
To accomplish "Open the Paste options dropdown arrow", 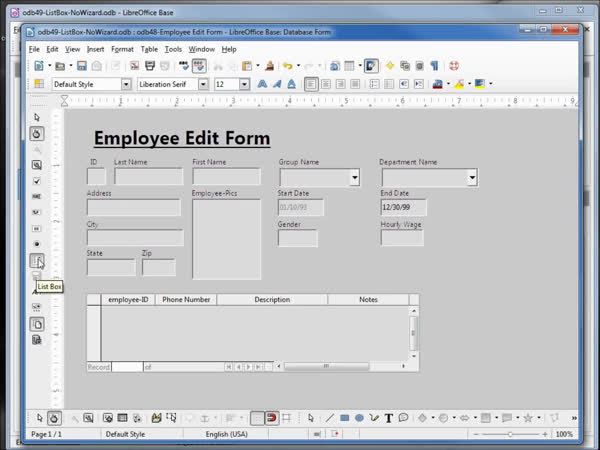I will [258, 66].
